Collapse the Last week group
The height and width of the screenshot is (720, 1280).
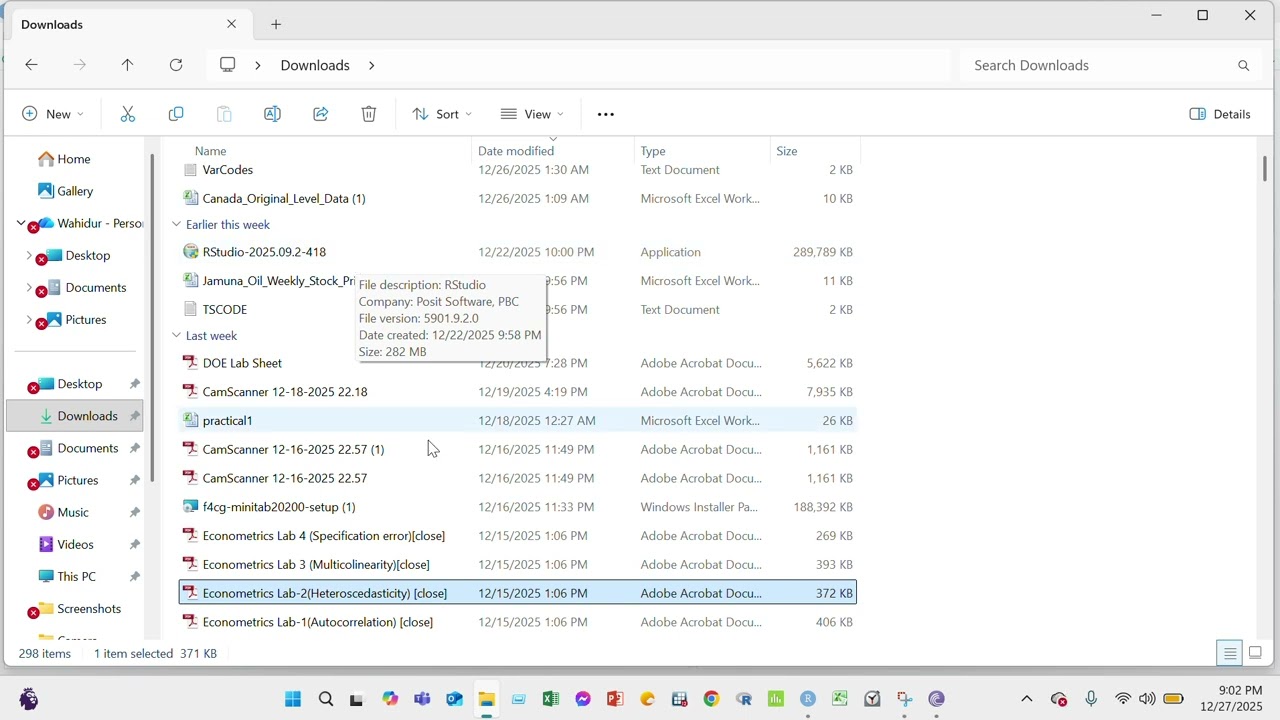176,336
